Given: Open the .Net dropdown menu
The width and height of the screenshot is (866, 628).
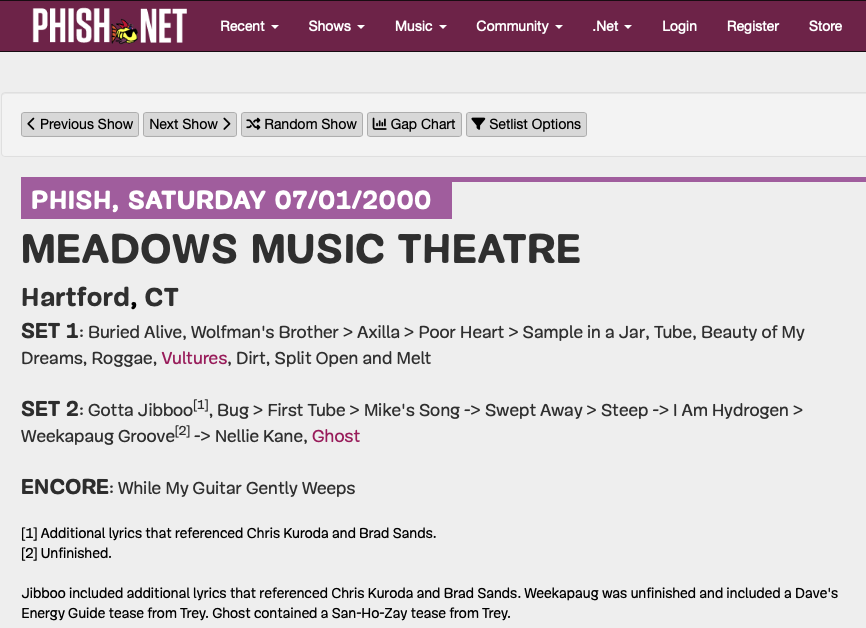Looking at the screenshot, I should point(612,26).
